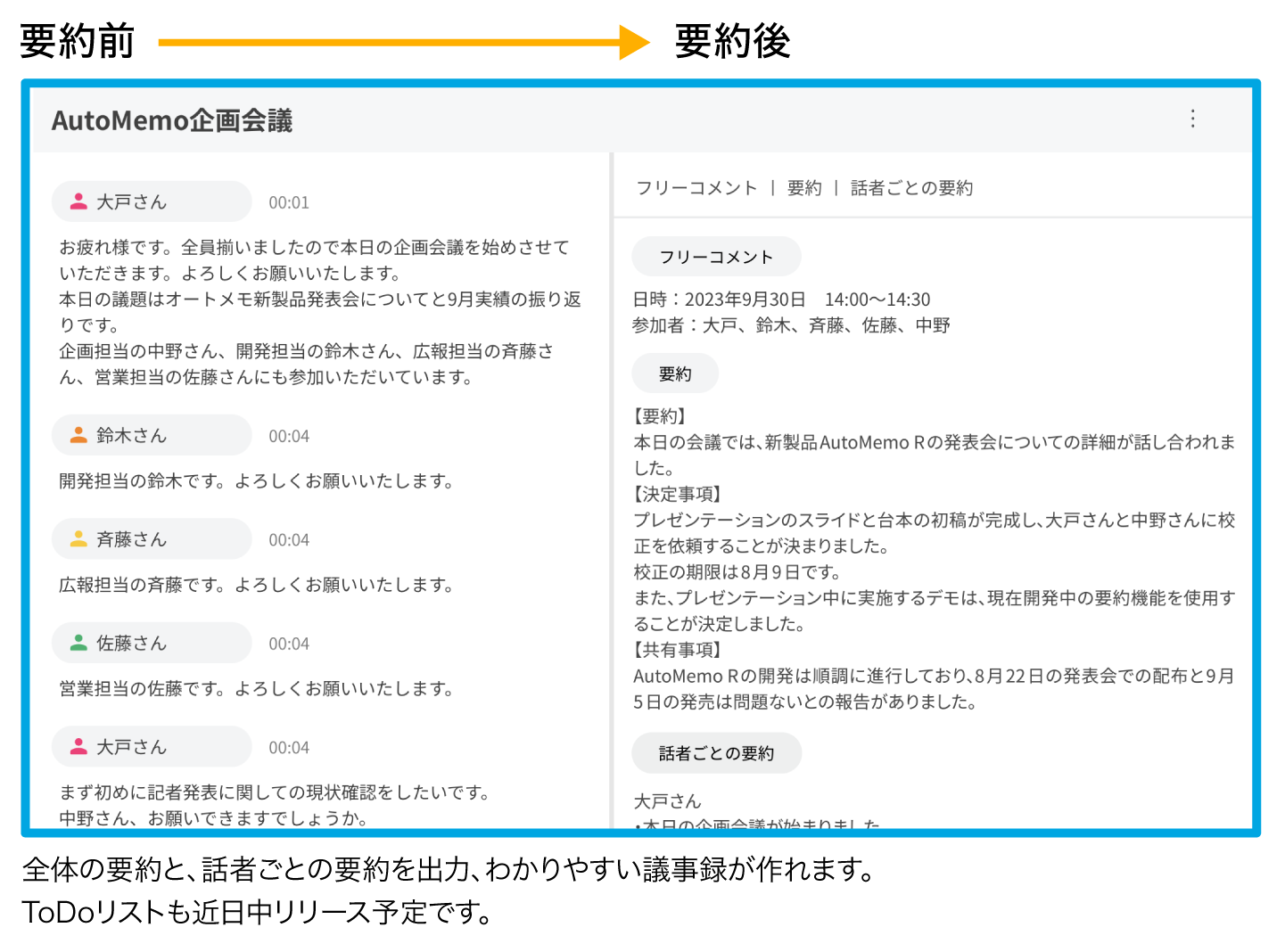Click the 話者ごとの要約 section button
This screenshot has width=1285, height=952.
[716, 752]
